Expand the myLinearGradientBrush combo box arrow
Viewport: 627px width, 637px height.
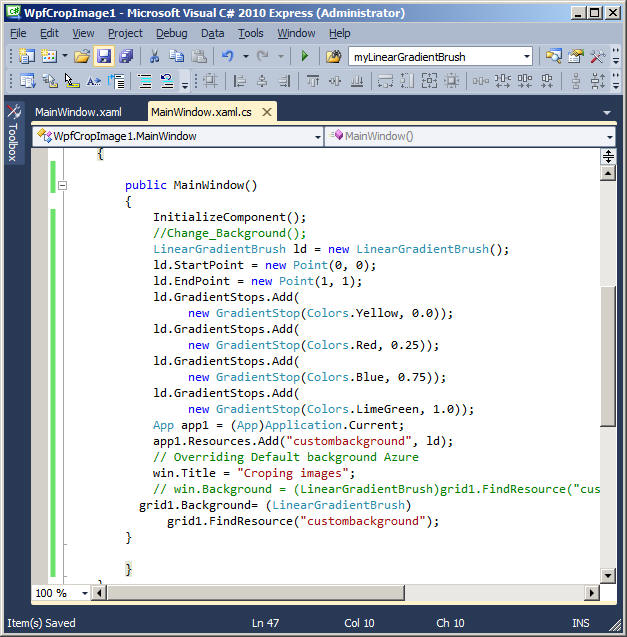click(527, 57)
